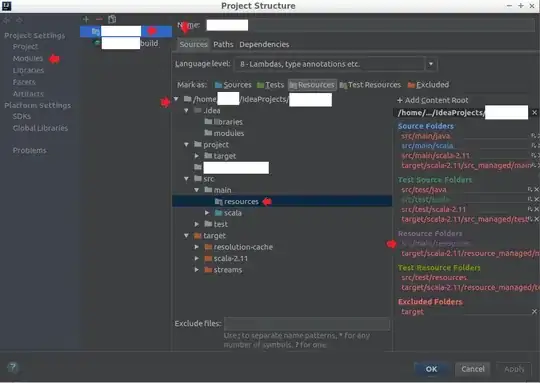Viewport: 540px width, 383px height.
Task: Click the IntelliJ window app icon
Action: (7, 6)
